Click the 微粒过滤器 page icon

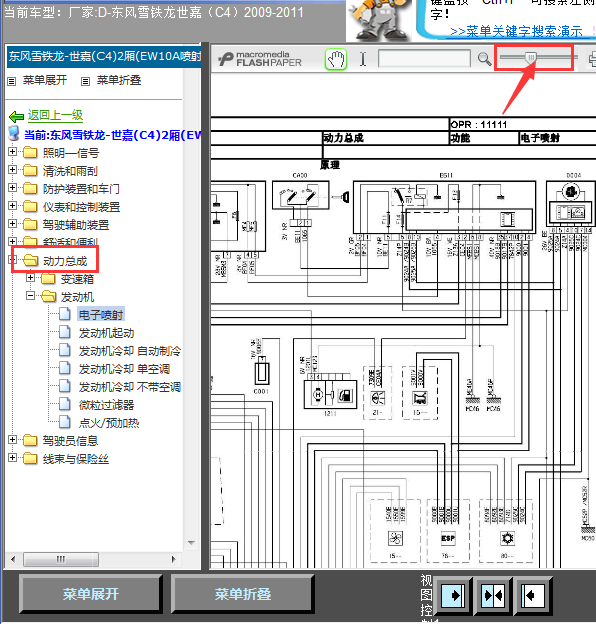[65, 404]
